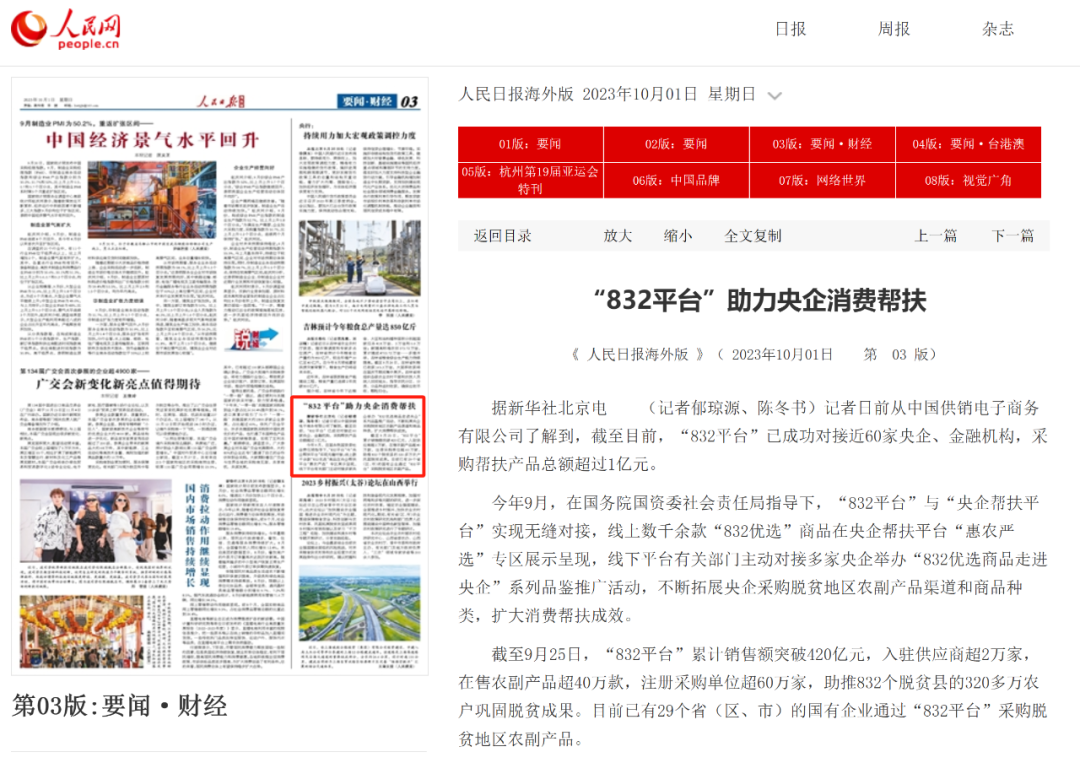Copy full text with 全文复制
The width and height of the screenshot is (1080, 763).
coord(752,236)
